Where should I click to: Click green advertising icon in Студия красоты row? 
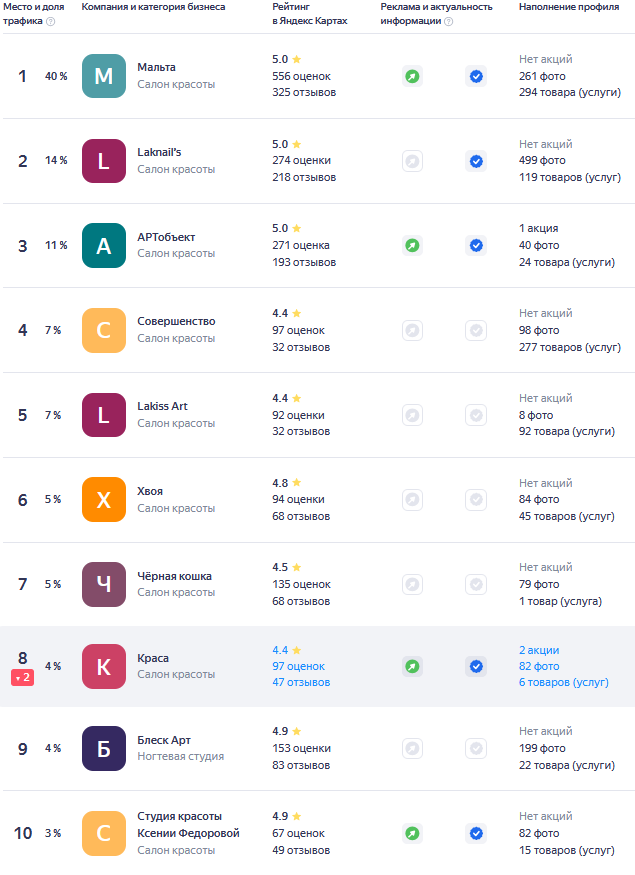(412, 833)
